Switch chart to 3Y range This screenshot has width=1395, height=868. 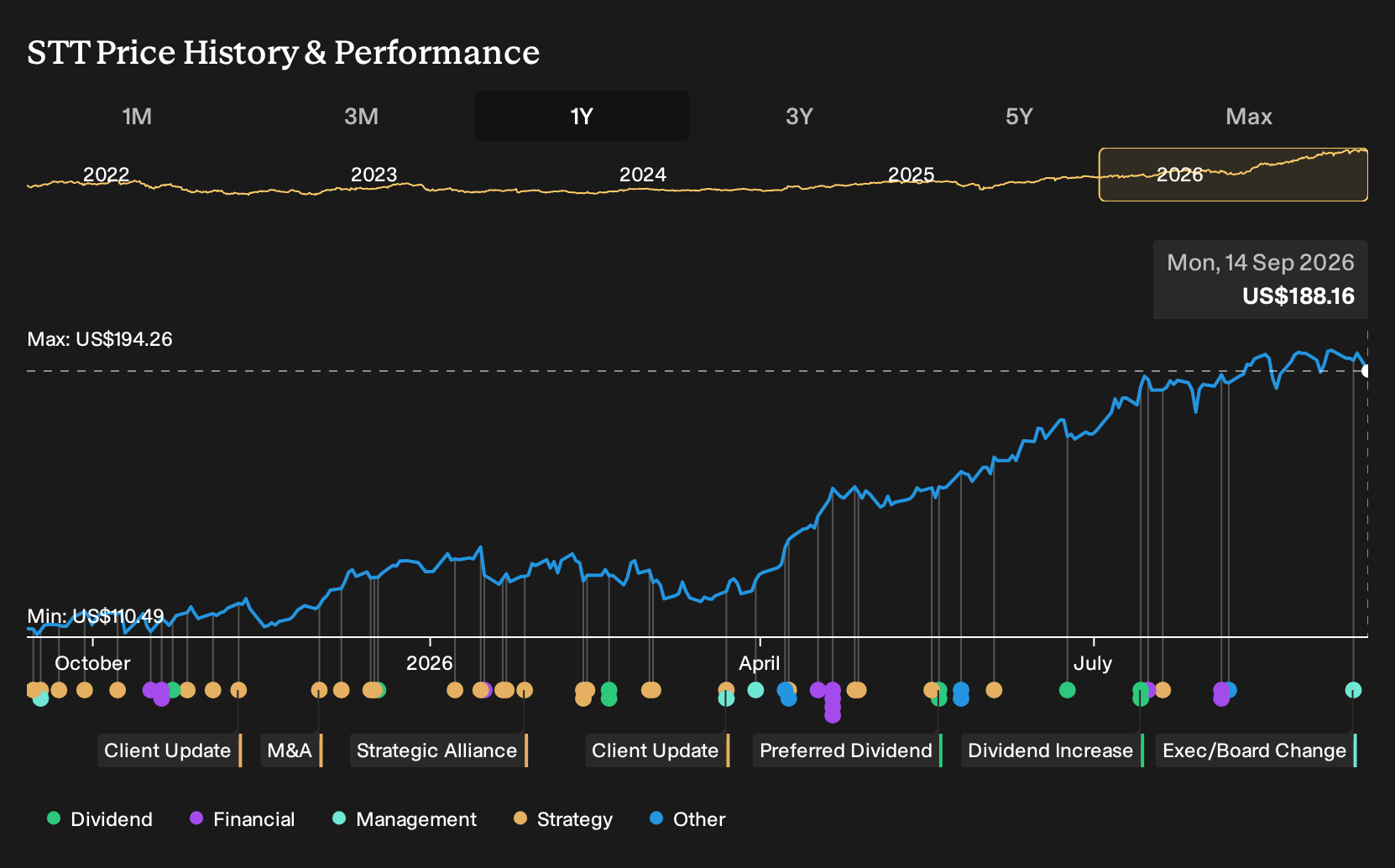click(799, 116)
